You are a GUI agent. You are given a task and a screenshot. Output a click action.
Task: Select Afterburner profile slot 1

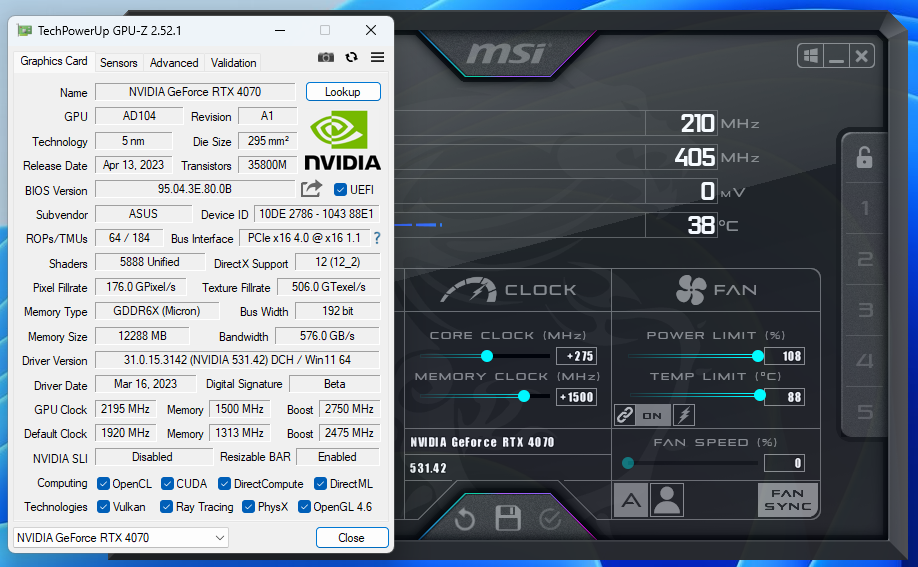tap(865, 208)
